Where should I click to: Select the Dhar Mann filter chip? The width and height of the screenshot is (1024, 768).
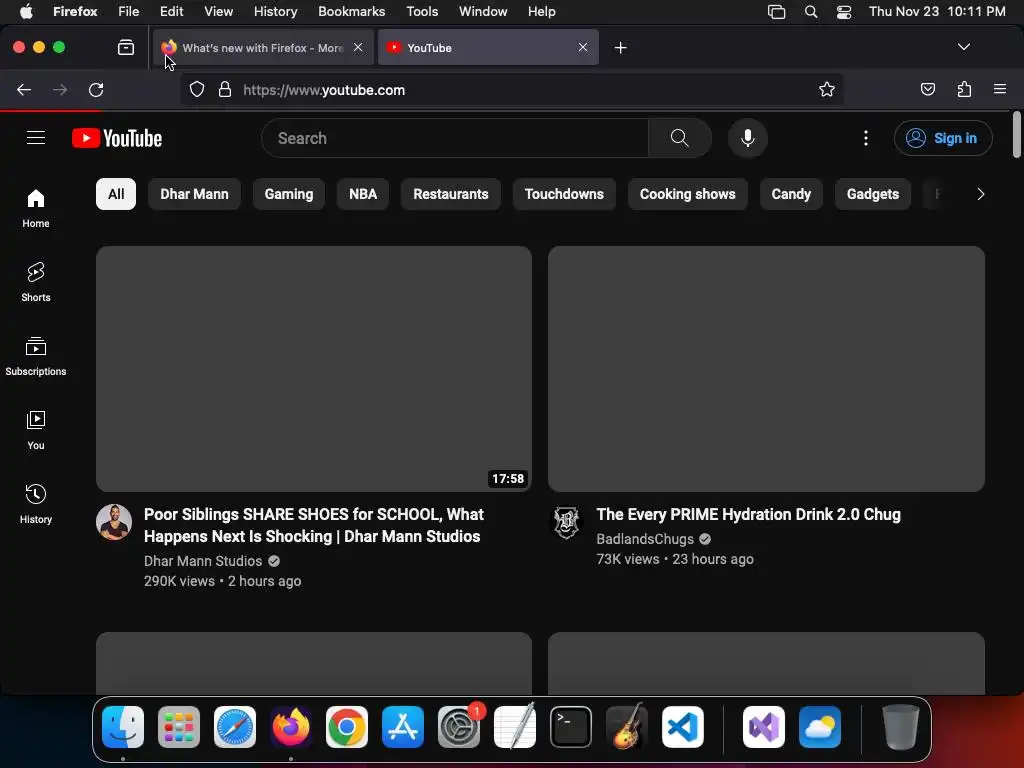(195, 194)
